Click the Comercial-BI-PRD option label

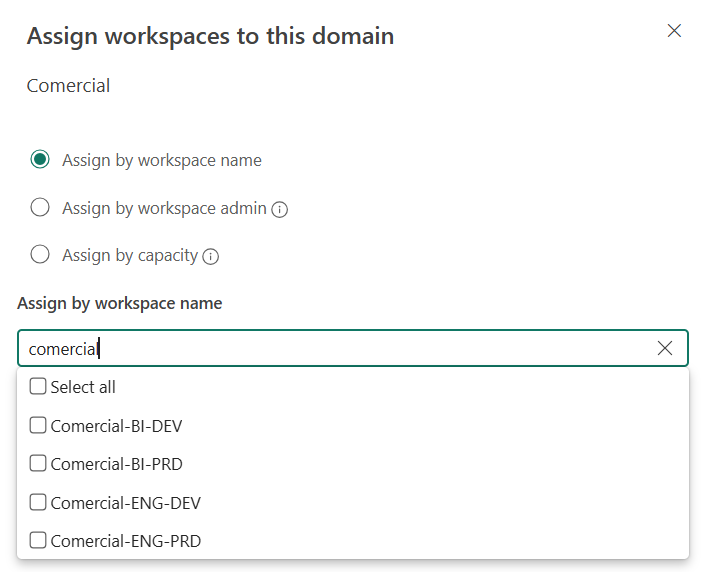tap(116, 464)
